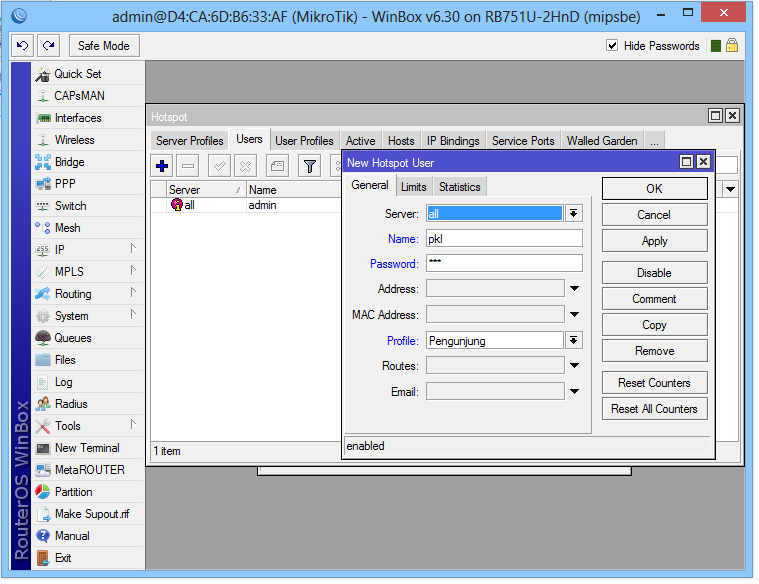Click the checkmark enable icon in Hotspot toolbar
Viewport: 759px width, 584px height.
(x=219, y=167)
